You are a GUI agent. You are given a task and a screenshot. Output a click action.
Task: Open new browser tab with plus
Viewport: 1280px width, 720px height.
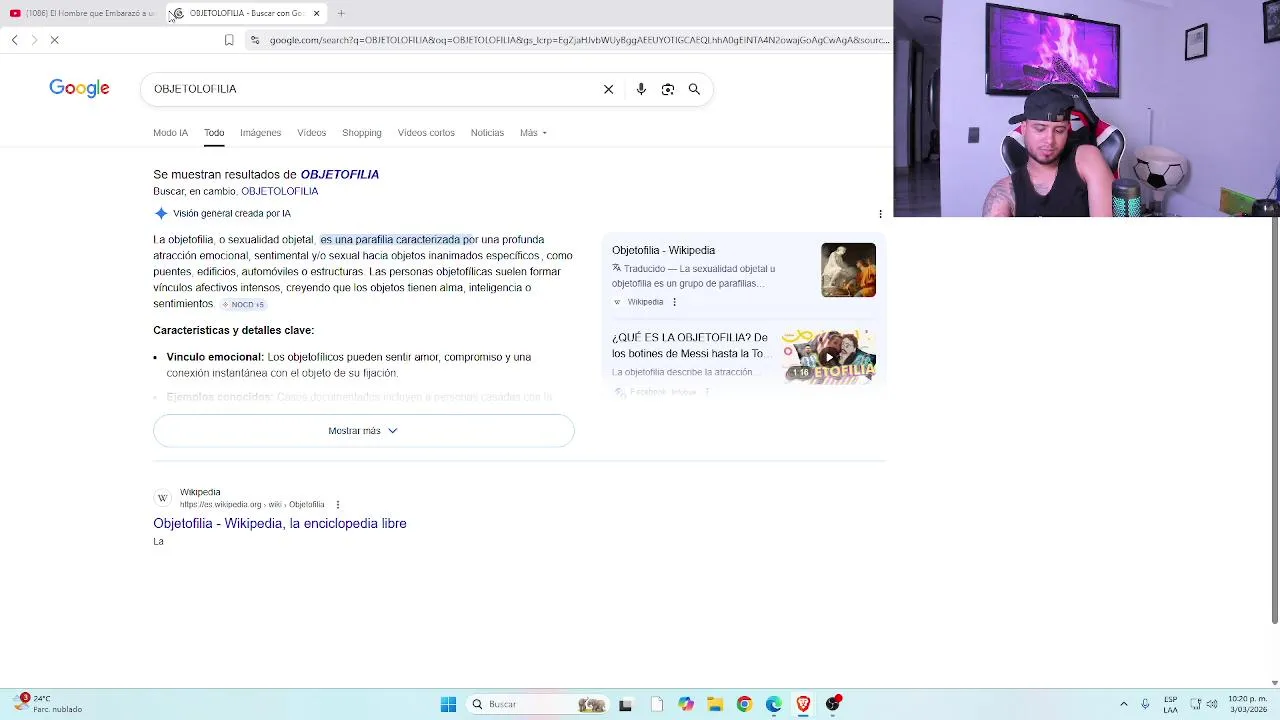point(341,13)
